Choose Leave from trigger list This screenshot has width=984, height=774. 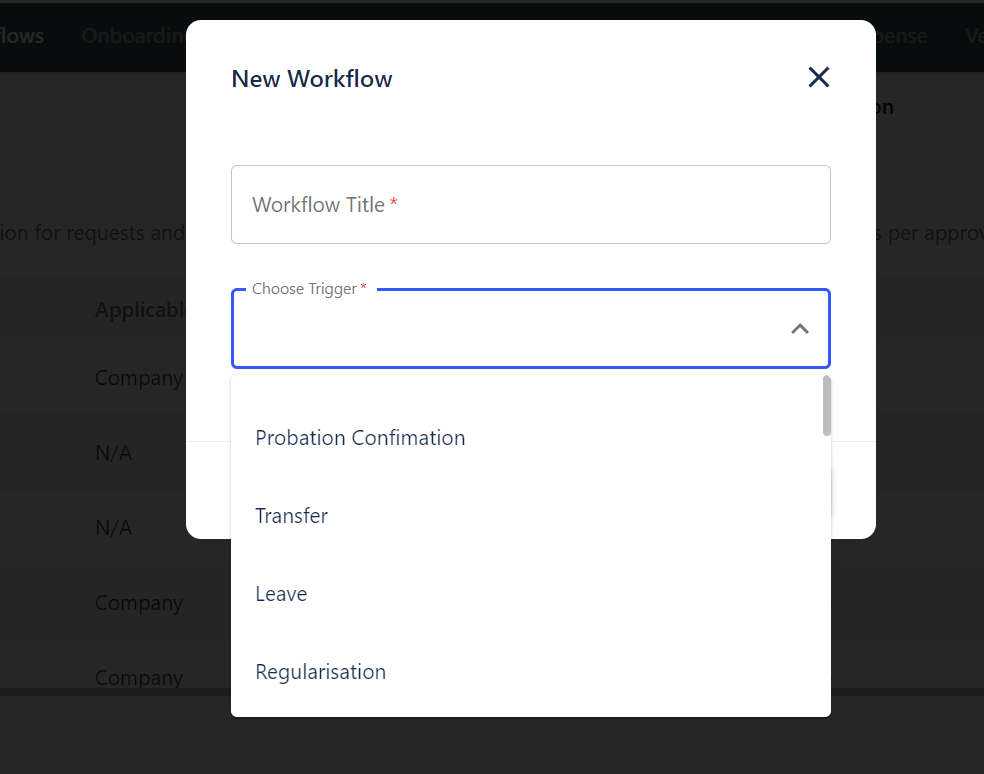pos(531,594)
